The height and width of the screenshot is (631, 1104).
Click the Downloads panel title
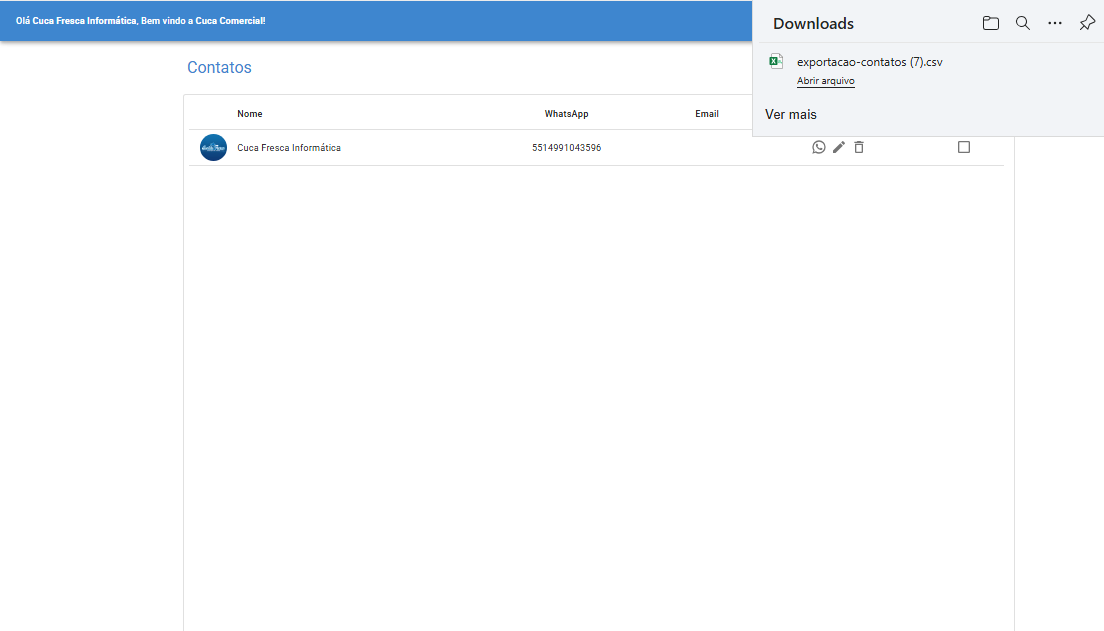(813, 23)
